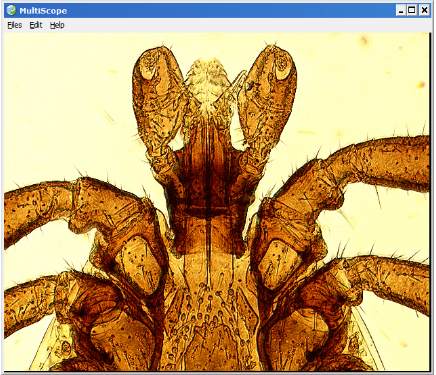Close the MultiScope window
The height and width of the screenshot is (375, 436).
coord(424,10)
